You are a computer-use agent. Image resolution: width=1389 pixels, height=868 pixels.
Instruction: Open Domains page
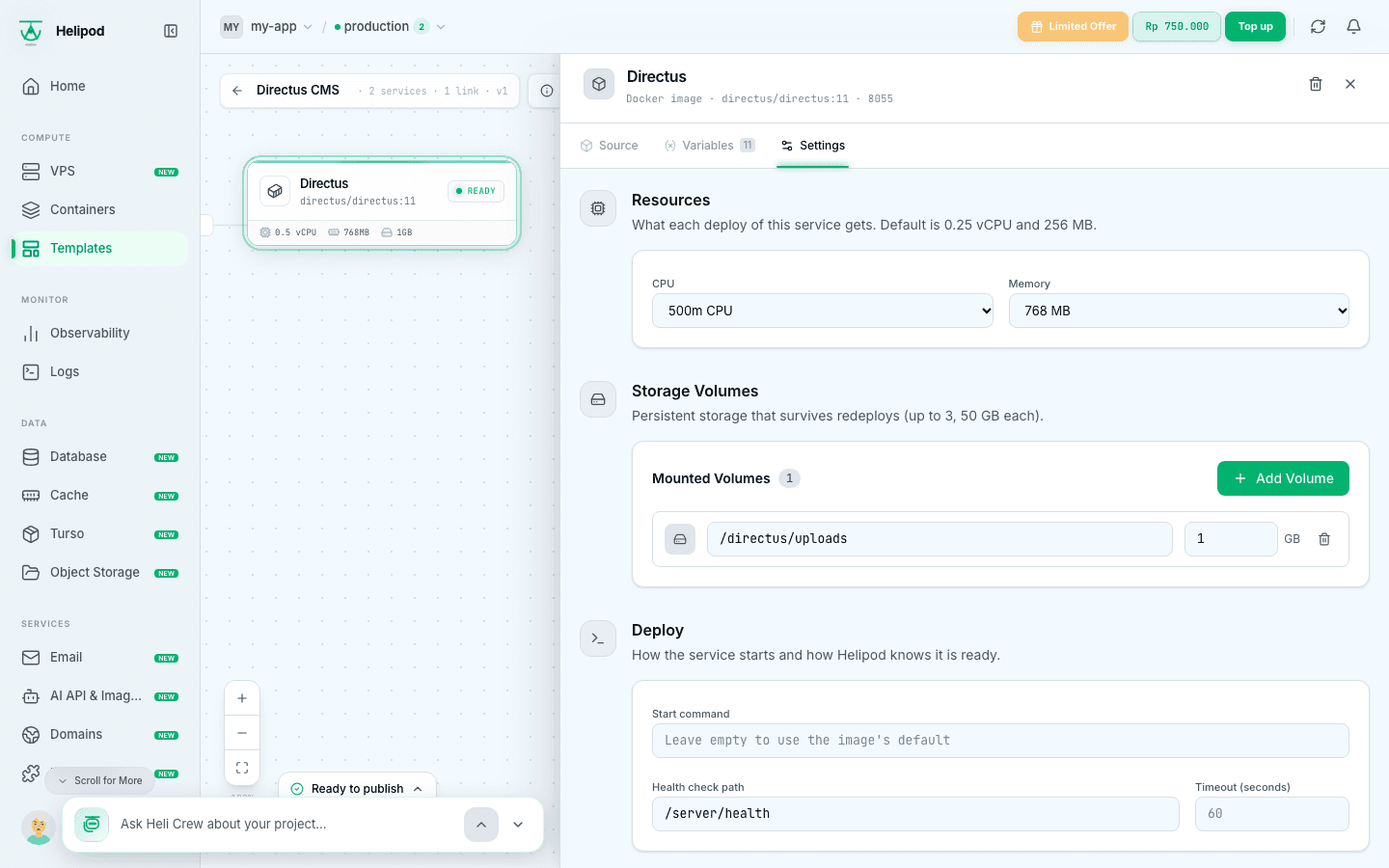99,734
